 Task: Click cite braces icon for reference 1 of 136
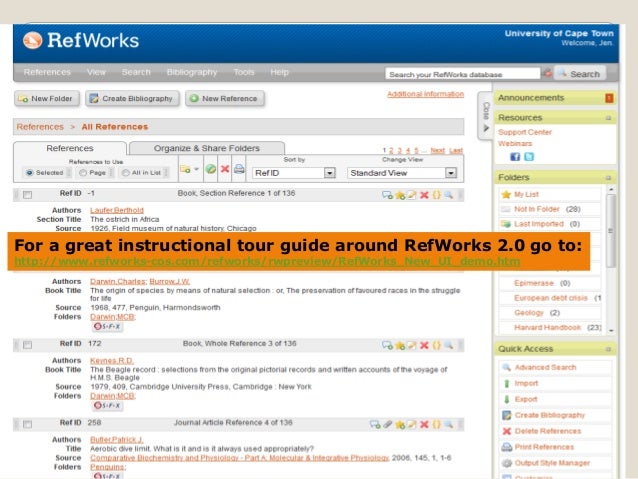click(437, 195)
